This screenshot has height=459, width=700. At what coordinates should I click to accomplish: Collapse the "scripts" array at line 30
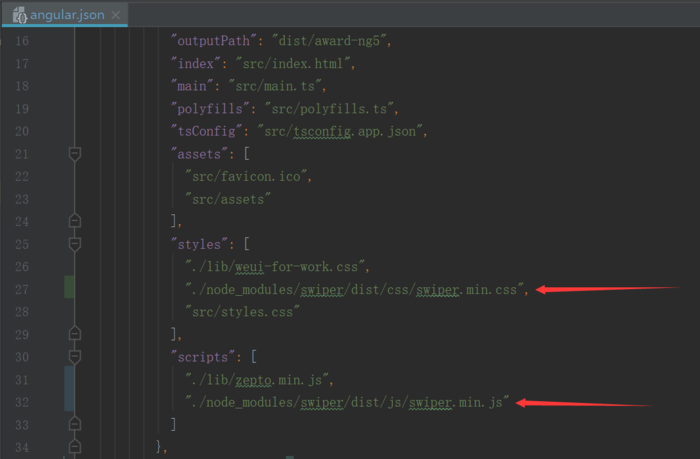click(75, 356)
